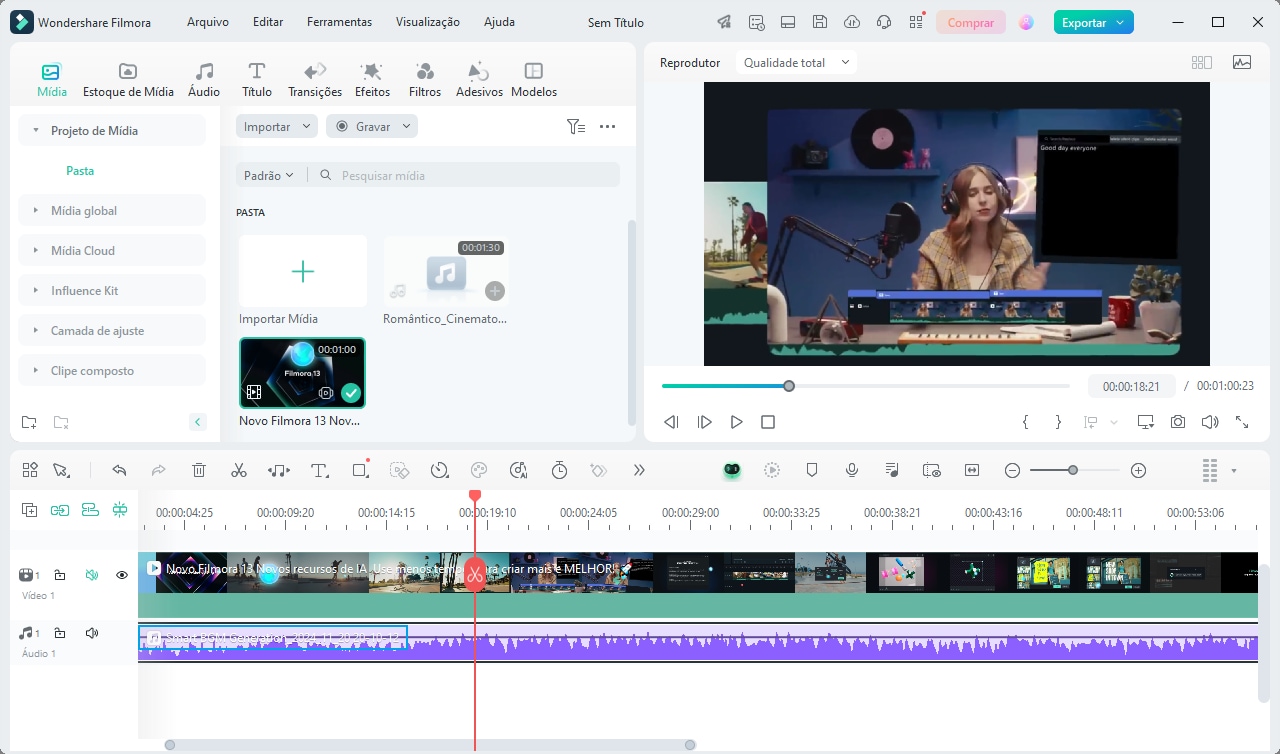Expand the Mídia global section

click(x=112, y=211)
